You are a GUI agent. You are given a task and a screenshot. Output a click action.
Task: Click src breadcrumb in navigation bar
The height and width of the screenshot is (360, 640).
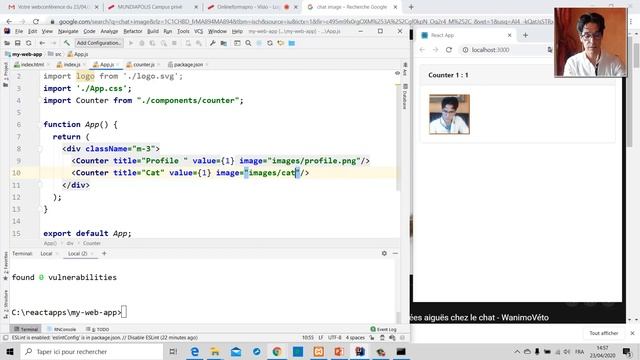tap(56, 54)
